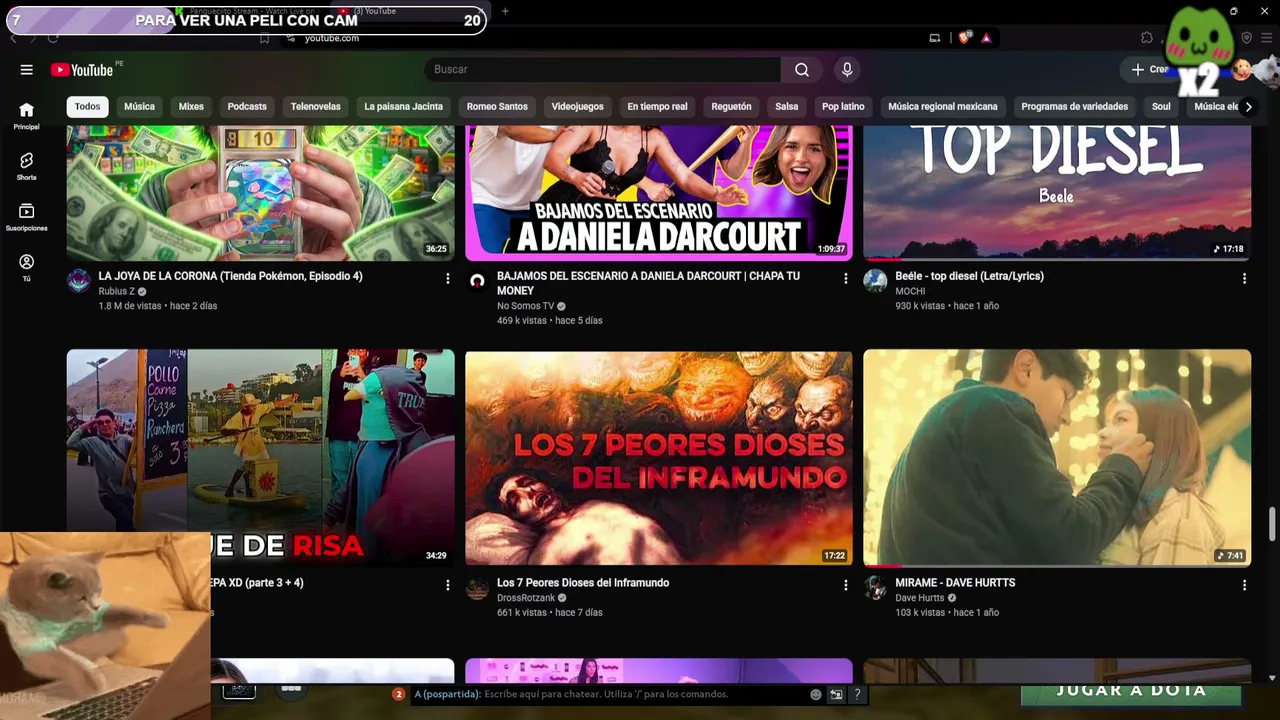Click the chat help question mark icon
The height and width of the screenshot is (720, 1280).
pyautogui.click(x=857, y=694)
